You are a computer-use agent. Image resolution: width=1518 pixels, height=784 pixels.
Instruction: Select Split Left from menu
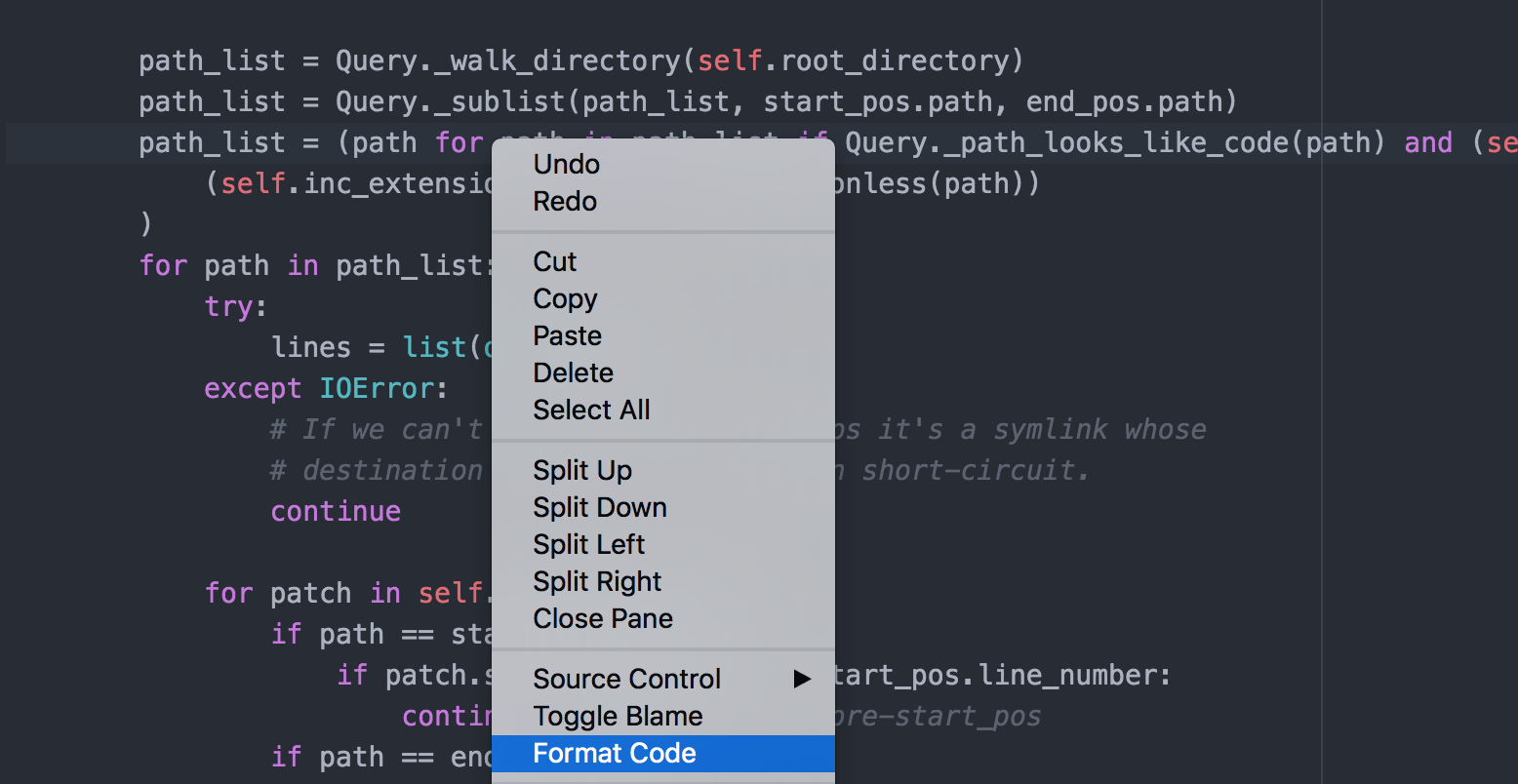(663, 544)
